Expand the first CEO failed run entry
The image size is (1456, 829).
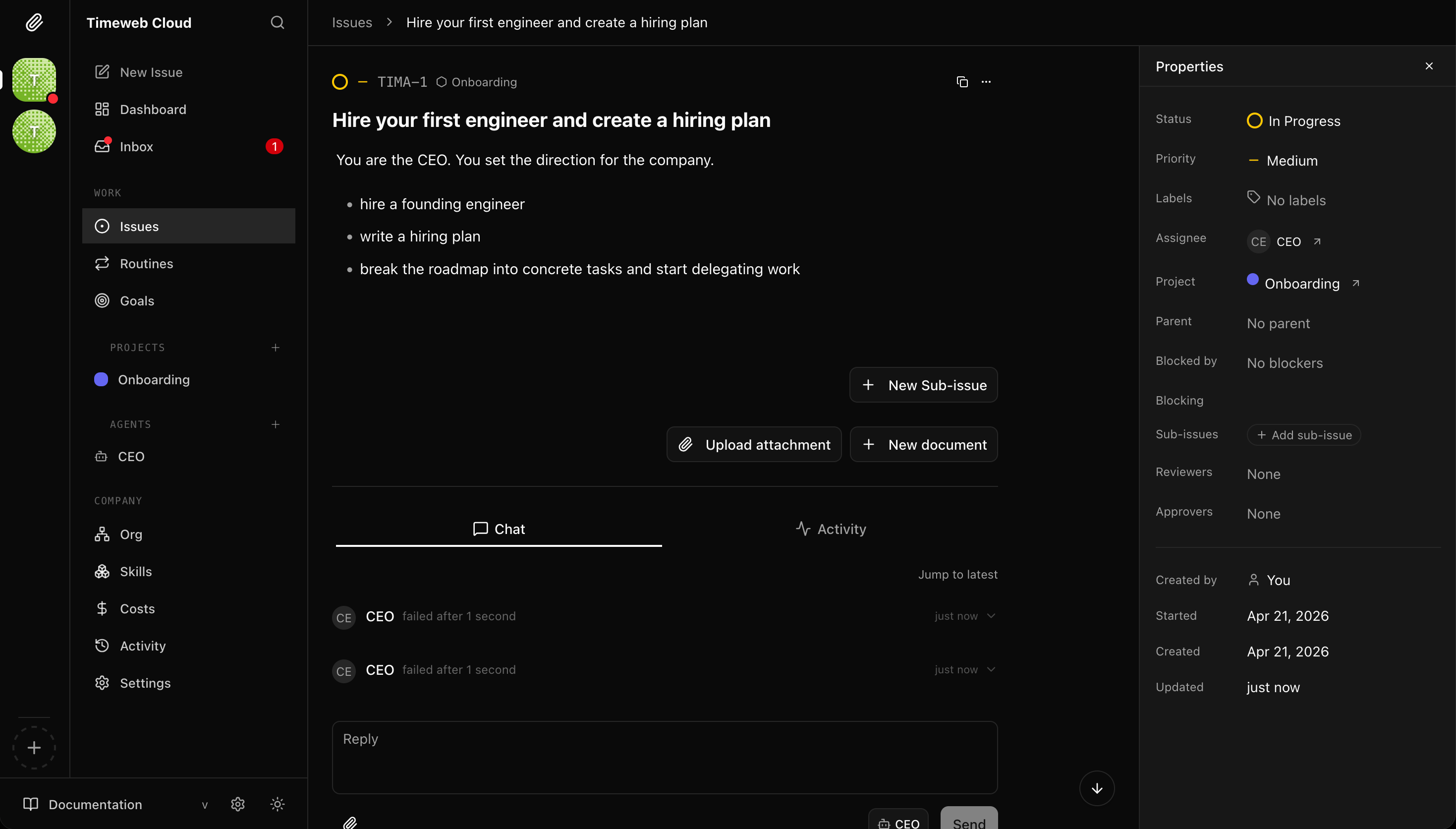pyautogui.click(x=991, y=616)
